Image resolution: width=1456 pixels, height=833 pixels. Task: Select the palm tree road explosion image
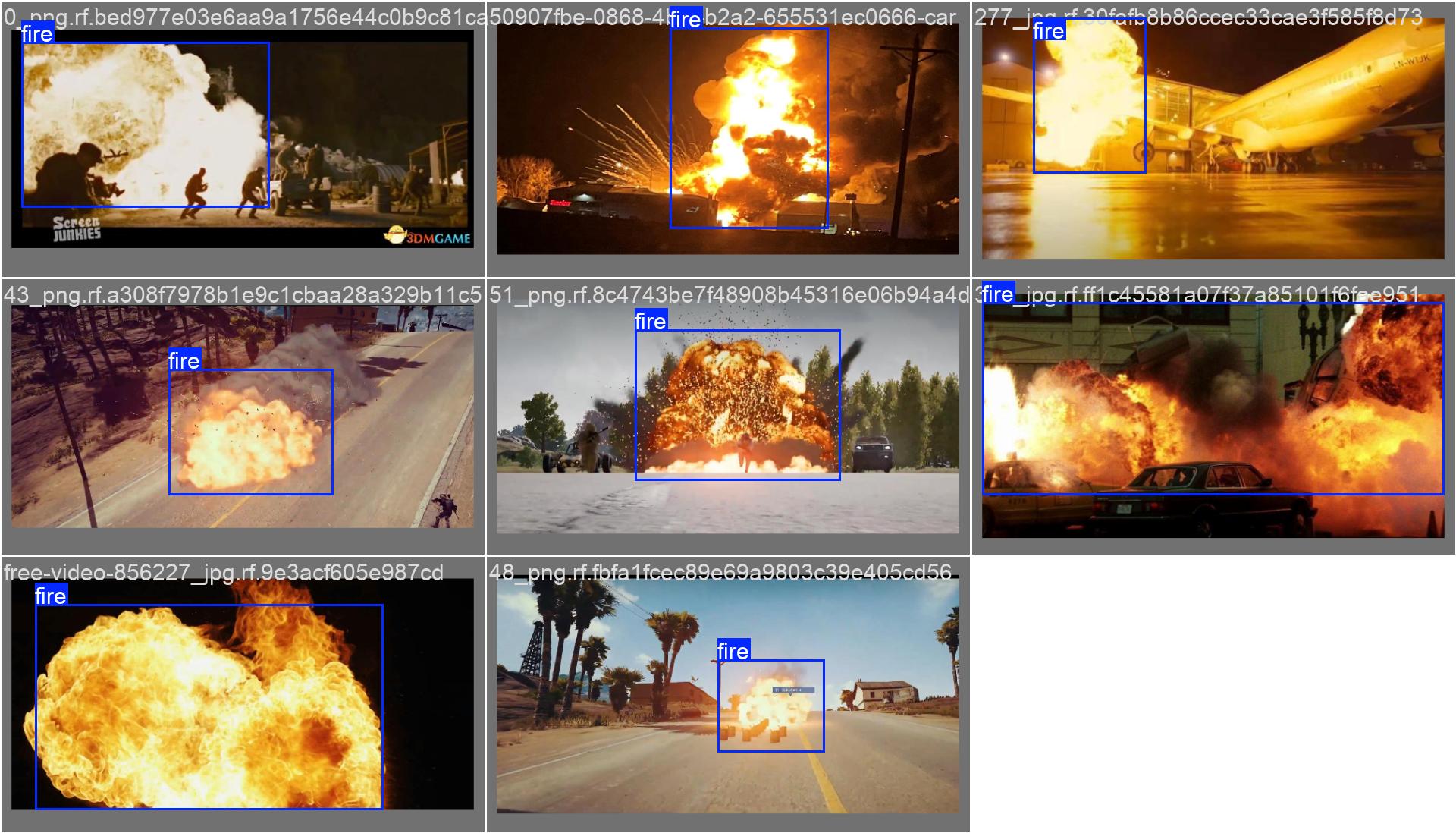728,694
